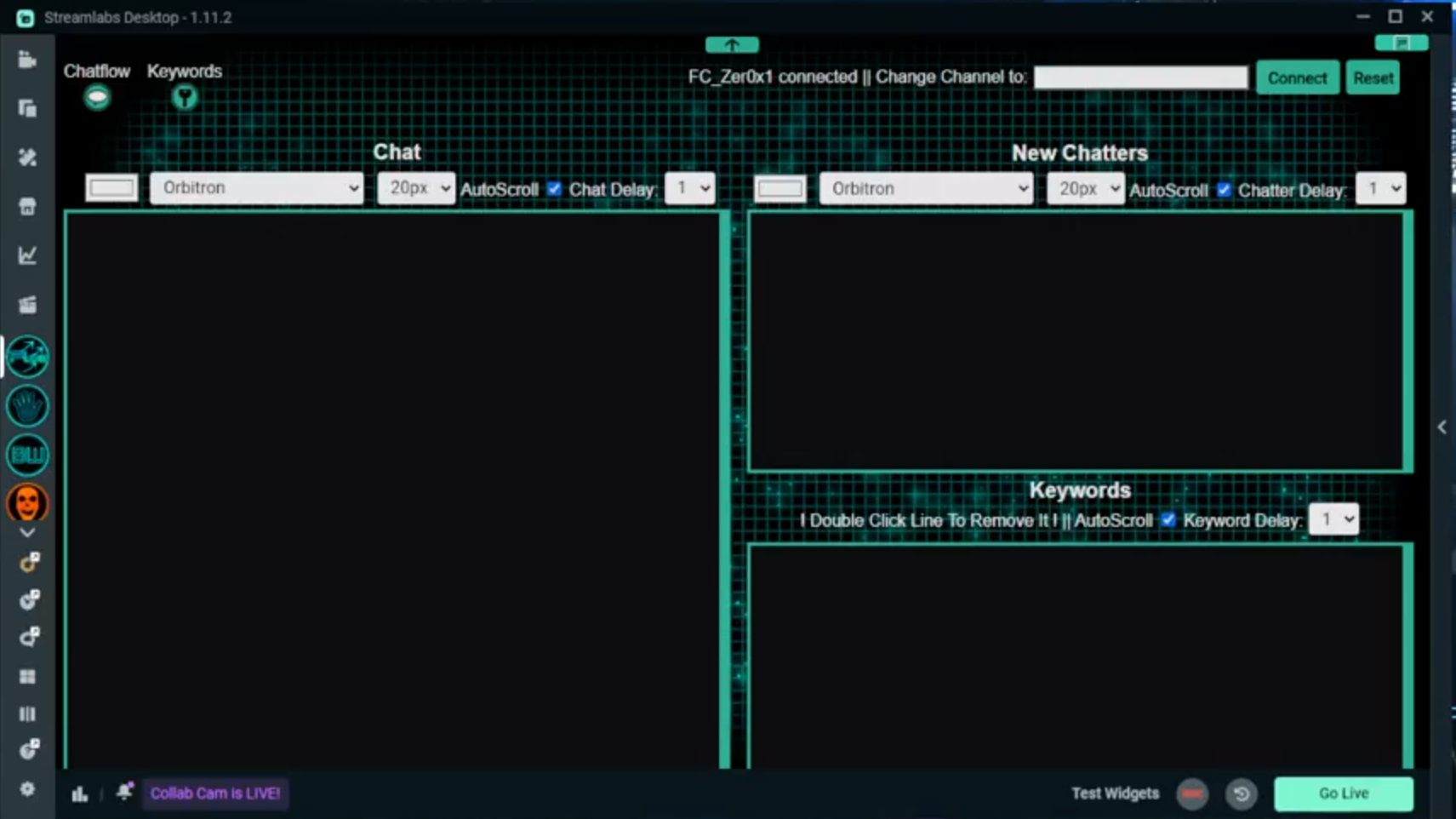The image size is (1456, 819).
Task: Click the third gear plugin icon
Action: (29, 637)
